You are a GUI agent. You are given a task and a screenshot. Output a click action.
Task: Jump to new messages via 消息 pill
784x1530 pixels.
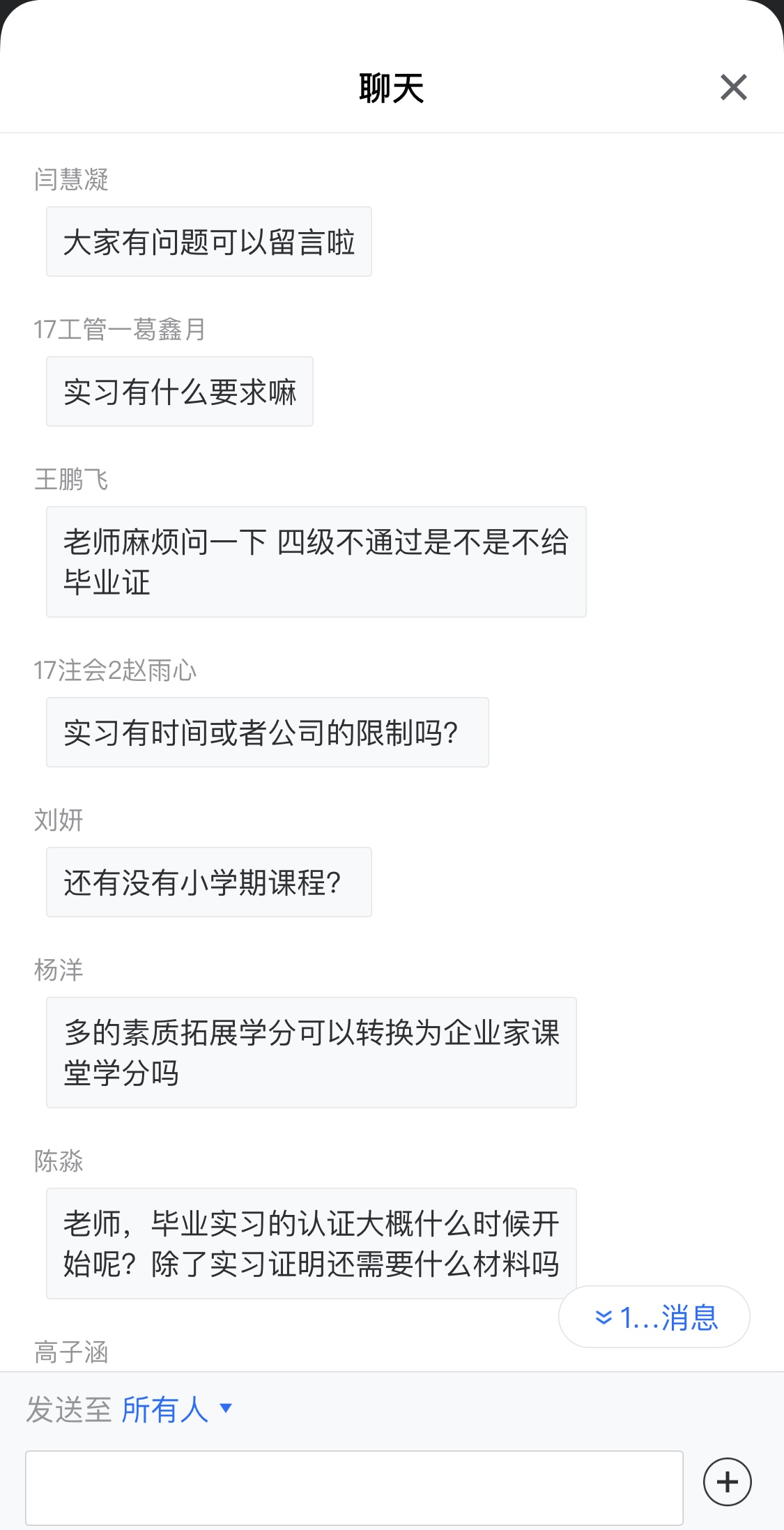654,1317
